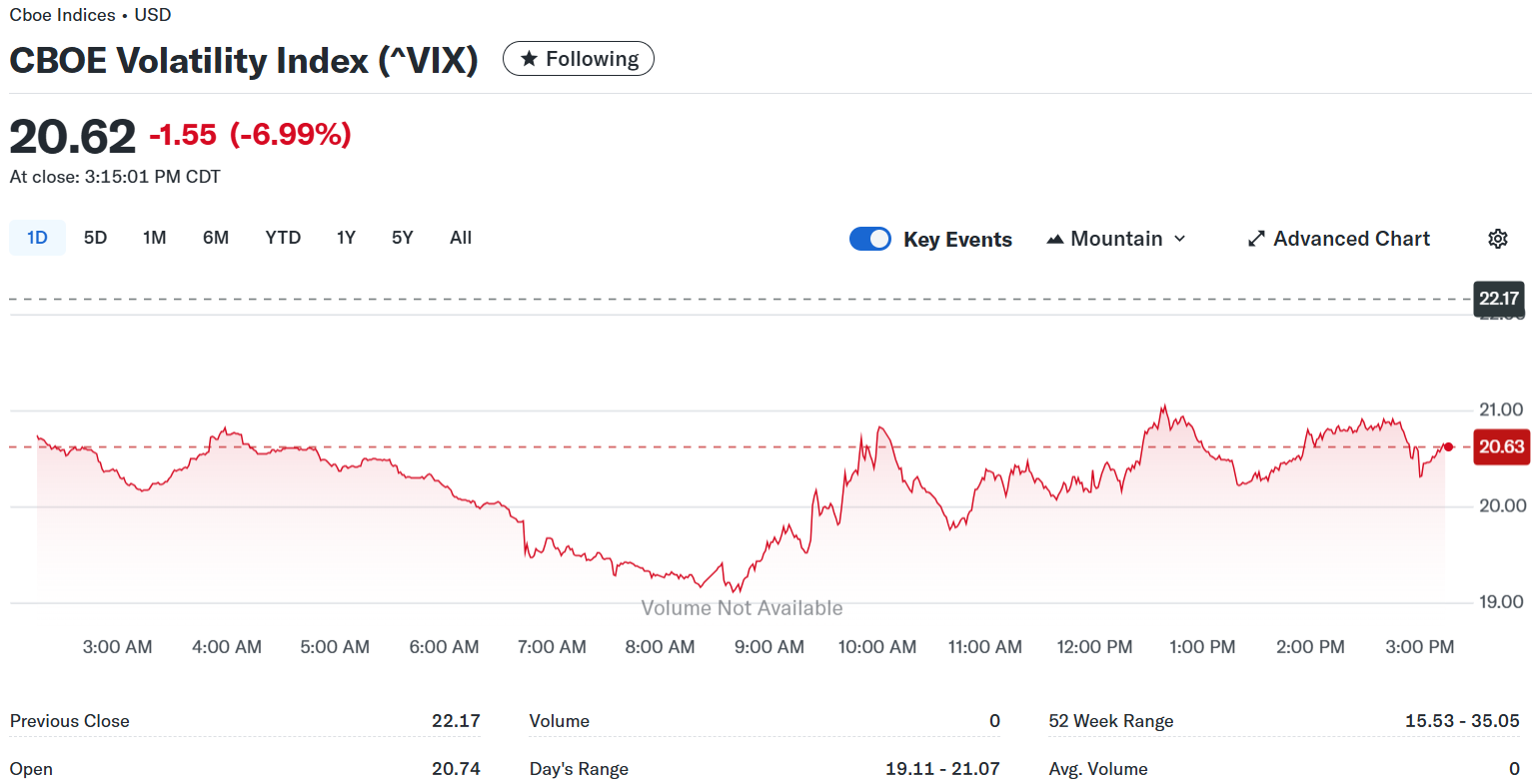Image resolution: width=1534 pixels, height=784 pixels.
Task: Expand the Mountain chart type dropdown
Action: tap(1116, 239)
